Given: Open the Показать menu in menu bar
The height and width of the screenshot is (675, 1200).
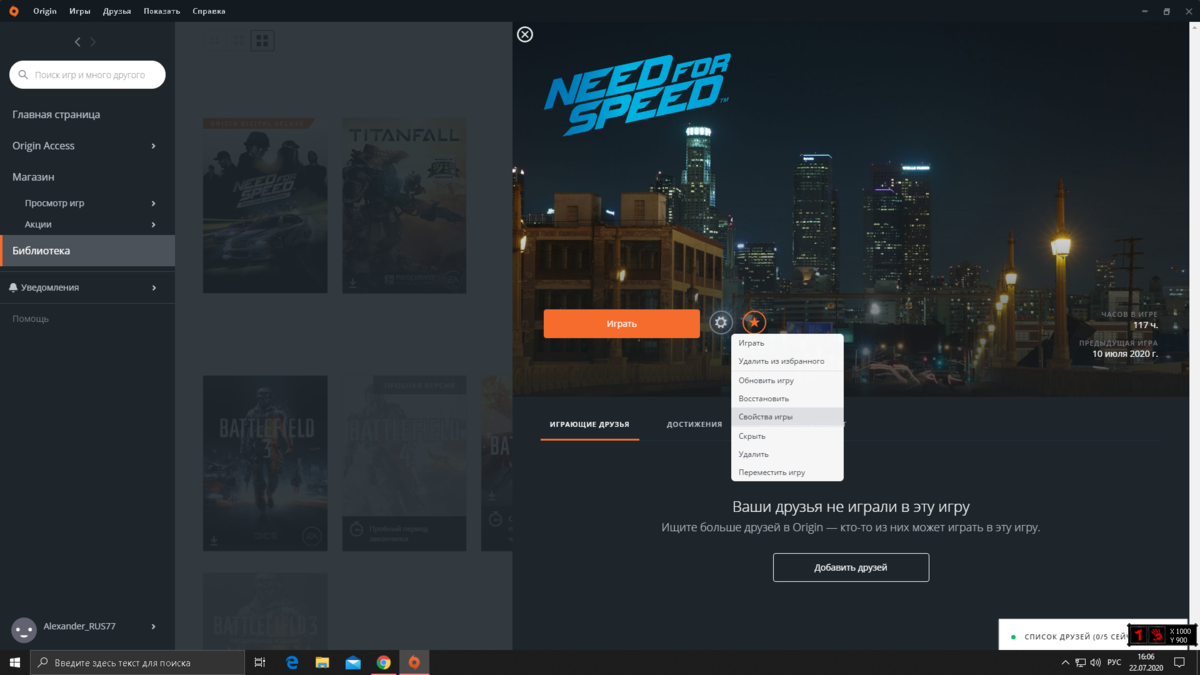Looking at the screenshot, I should coord(162,11).
